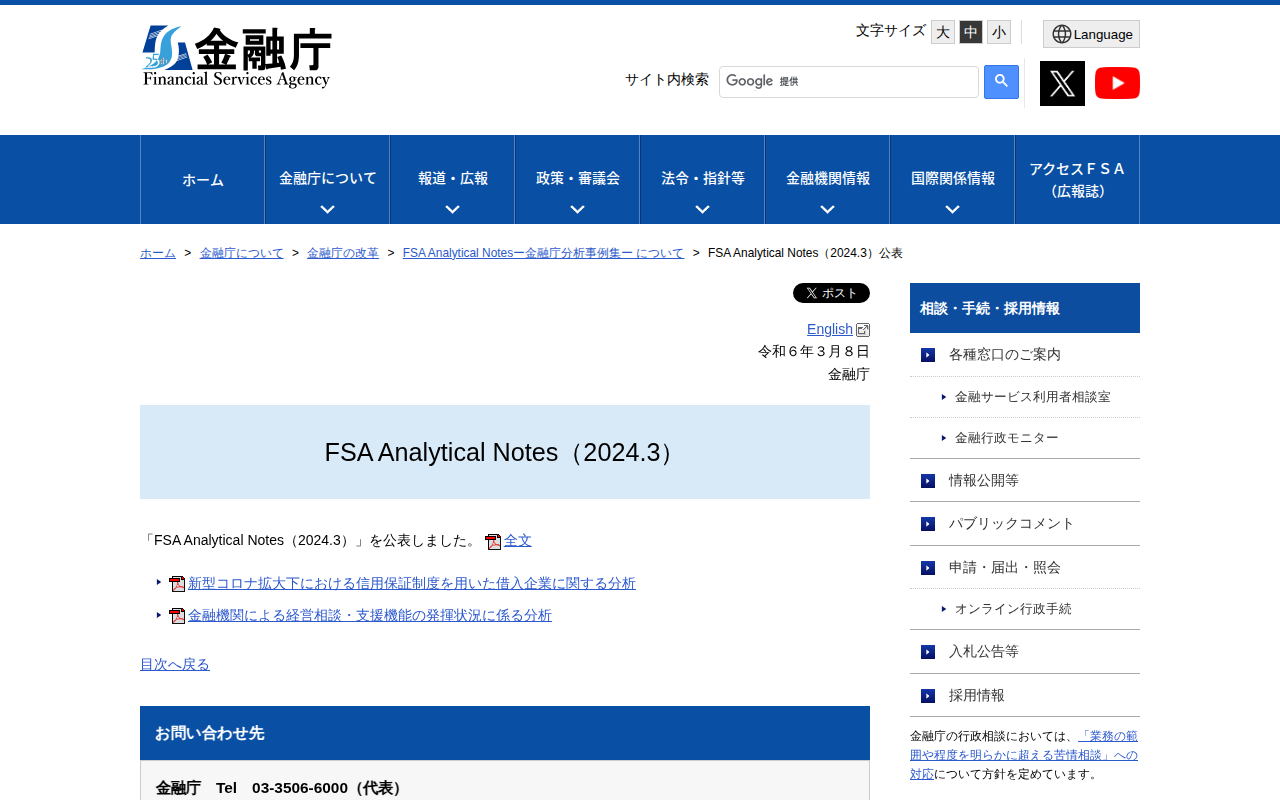Open 金融庁について nav label
The width and height of the screenshot is (1280, 800).
pyautogui.click(x=328, y=178)
